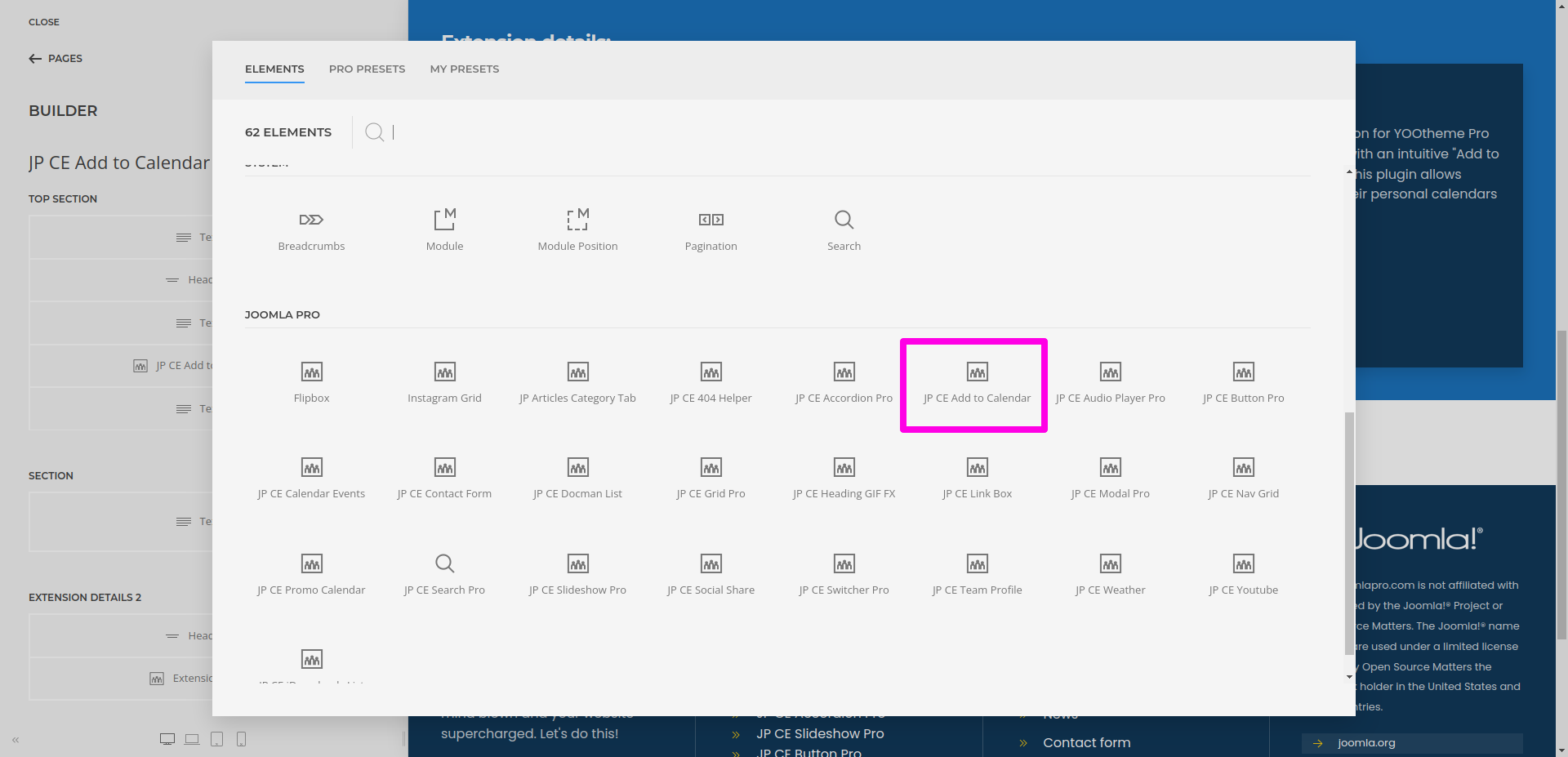Viewport: 1568px width, 757px height.
Task: Add the Module element
Action: 444,231
